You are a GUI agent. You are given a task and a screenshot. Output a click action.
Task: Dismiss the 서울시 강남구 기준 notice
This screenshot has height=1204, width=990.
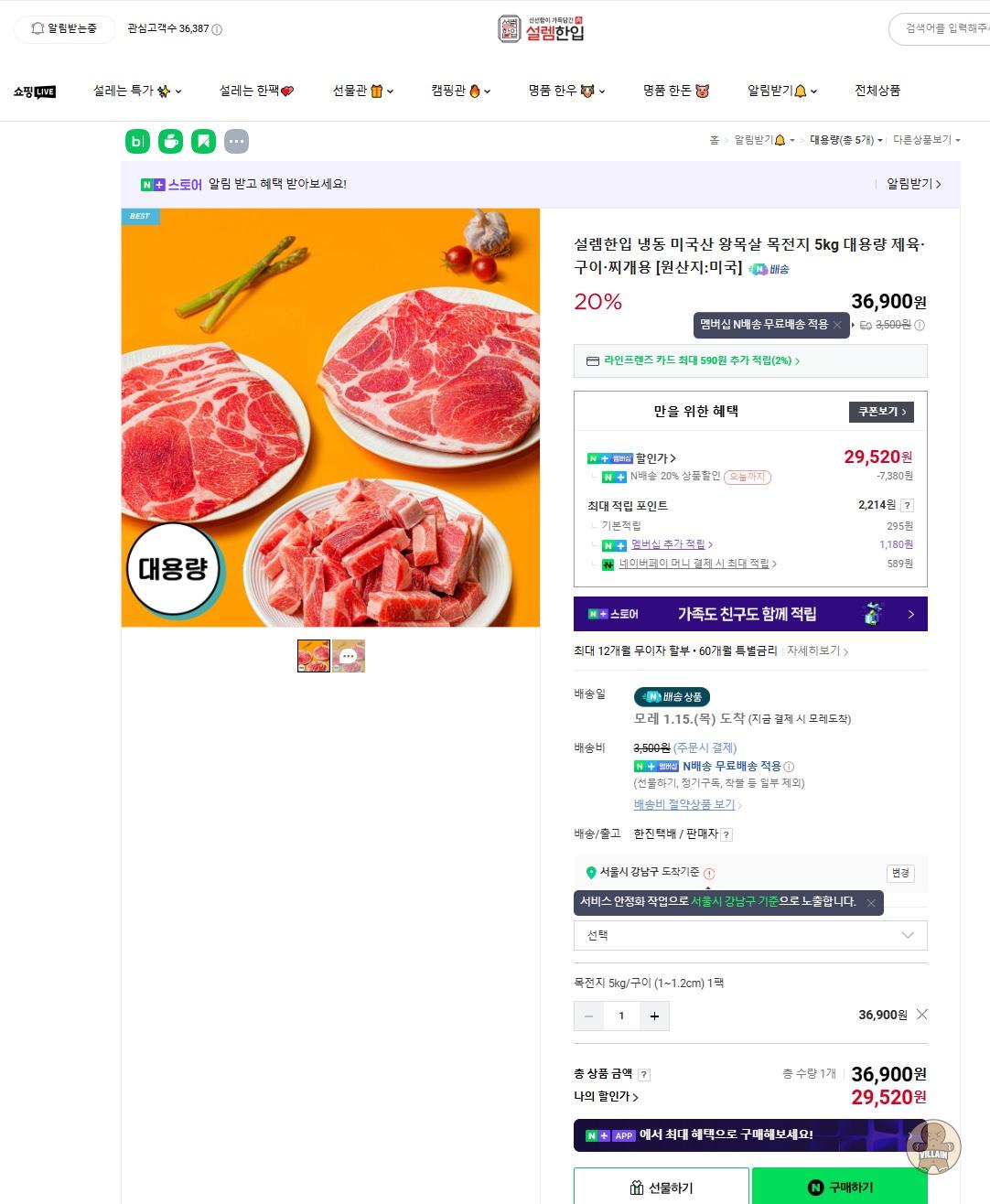point(871,903)
